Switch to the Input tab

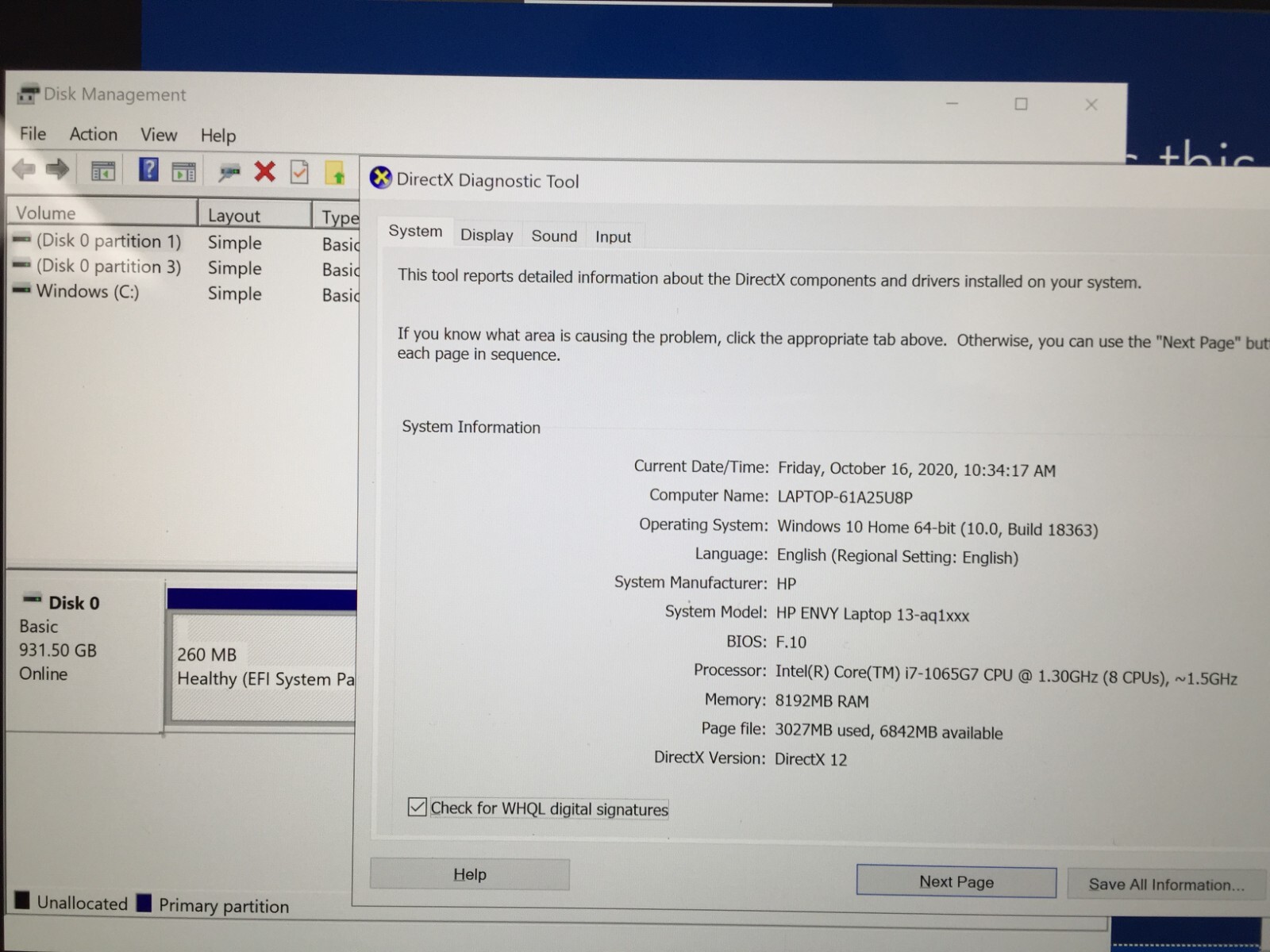pyautogui.click(x=613, y=236)
